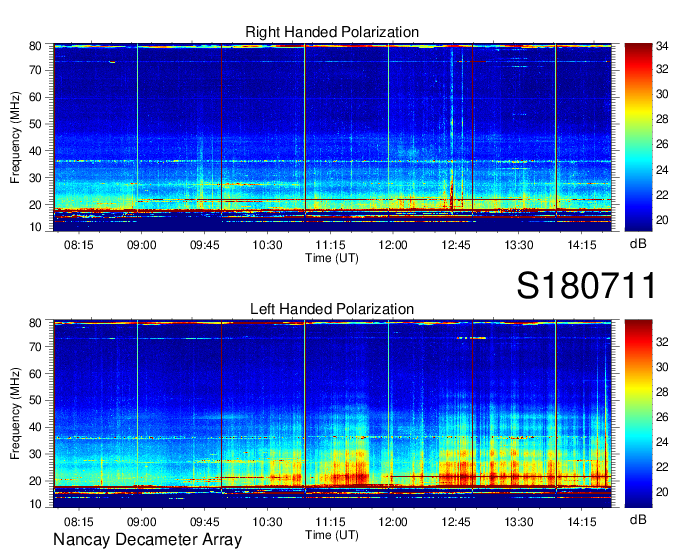Click the 09:00 tick of Left Handed plot
680x552 pixels.
point(141,522)
